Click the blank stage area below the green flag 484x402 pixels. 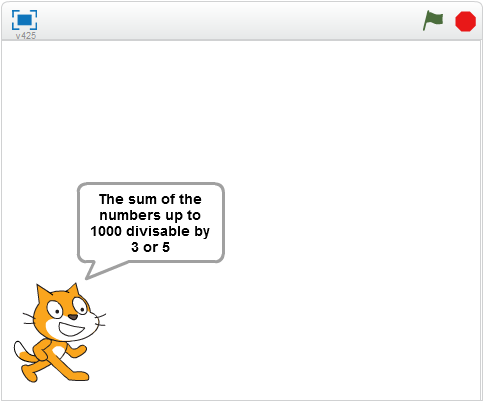coord(433,100)
